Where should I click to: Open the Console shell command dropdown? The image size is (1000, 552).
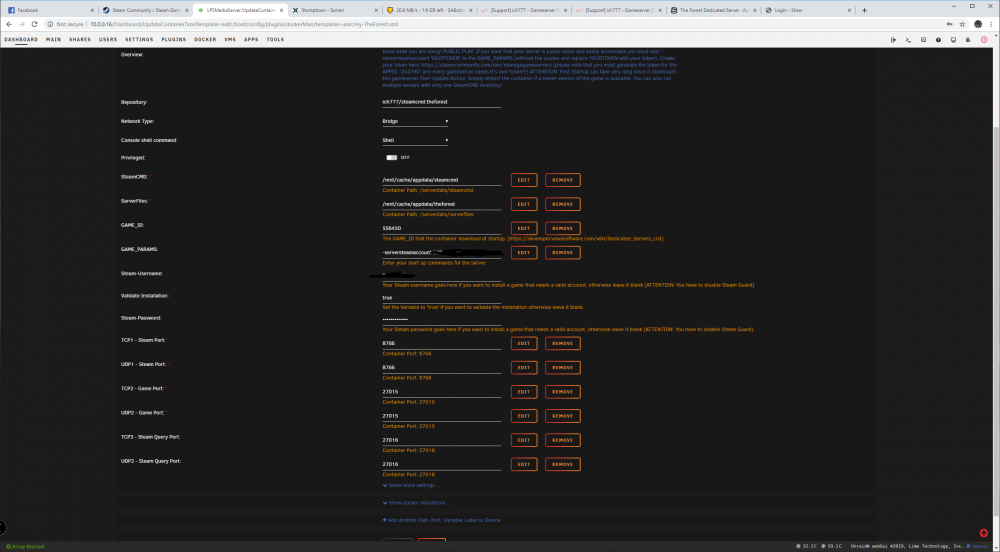415,140
